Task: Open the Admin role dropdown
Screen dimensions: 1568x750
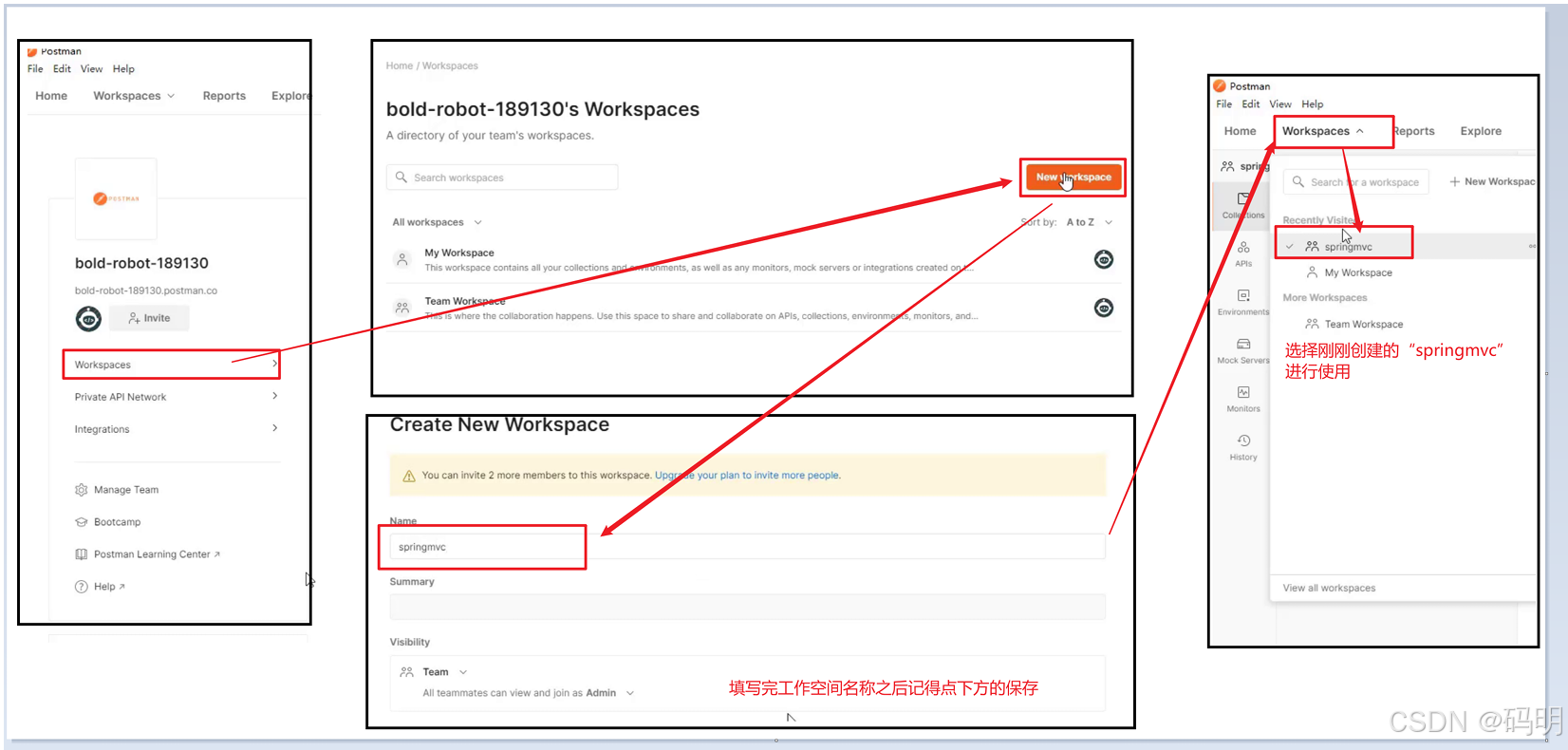Action: pyautogui.click(x=608, y=693)
